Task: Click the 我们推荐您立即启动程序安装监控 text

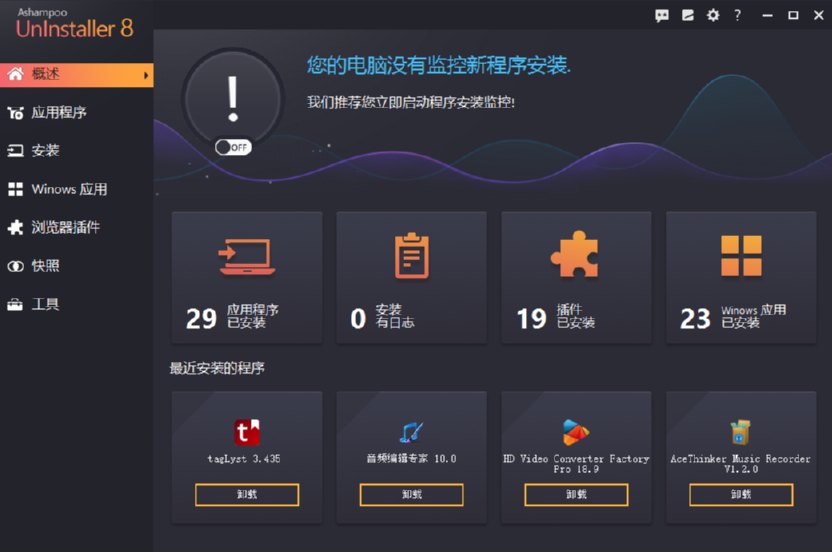Action: pyautogui.click(x=411, y=102)
